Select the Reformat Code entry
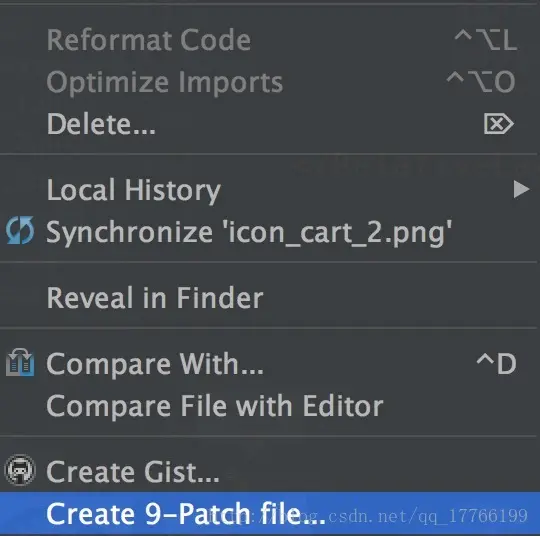Screen dimensions: 540x536 (270, 40)
